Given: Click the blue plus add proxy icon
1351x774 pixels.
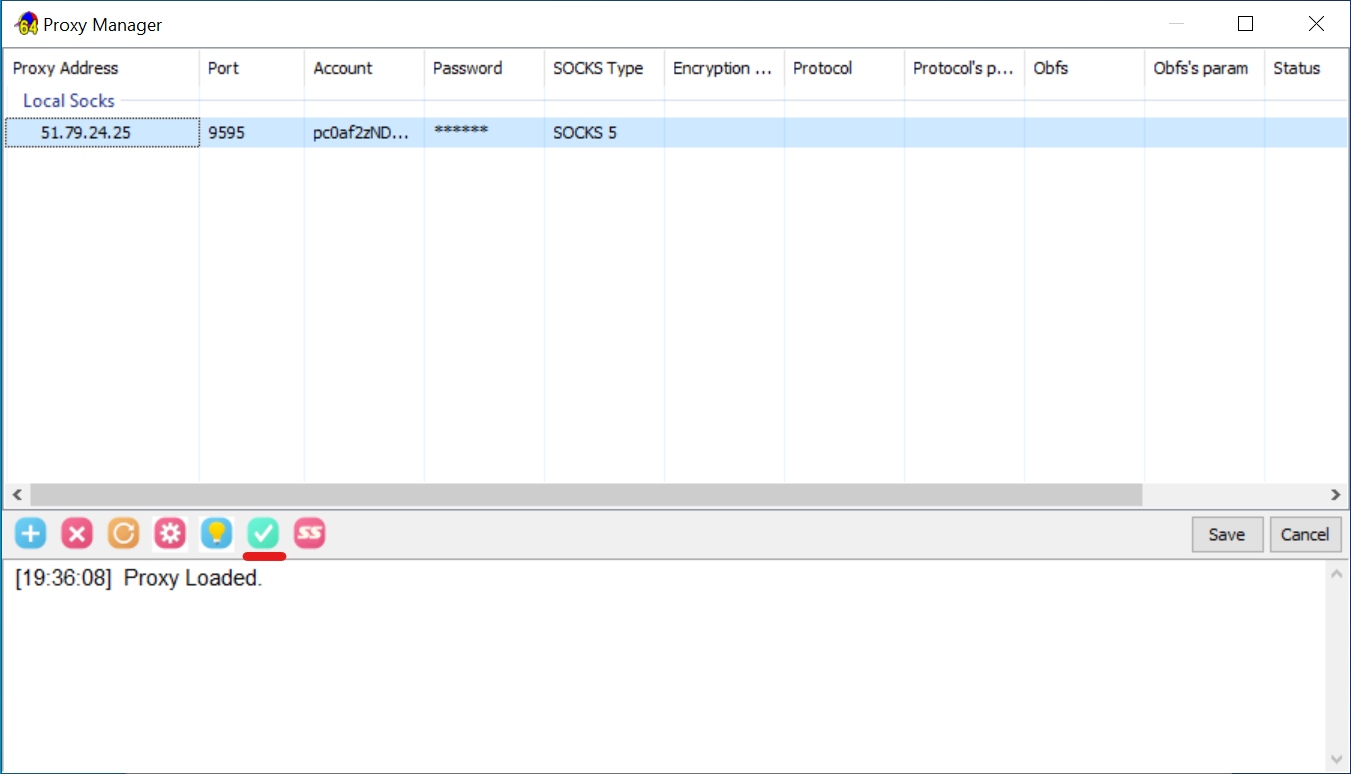Looking at the screenshot, I should pos(31,534).
